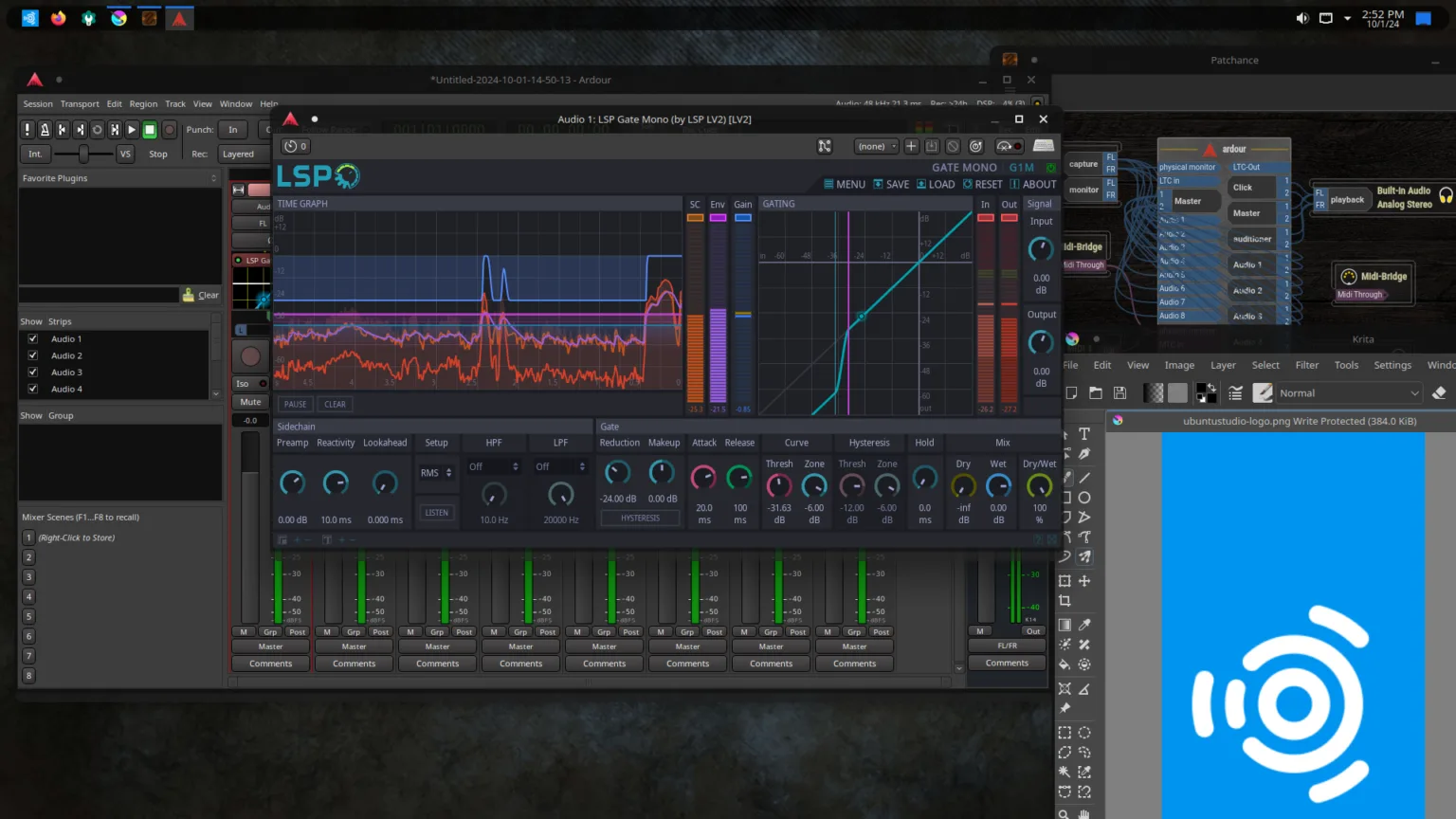Click SAVE in the LSP plugin header

(891, 184)
